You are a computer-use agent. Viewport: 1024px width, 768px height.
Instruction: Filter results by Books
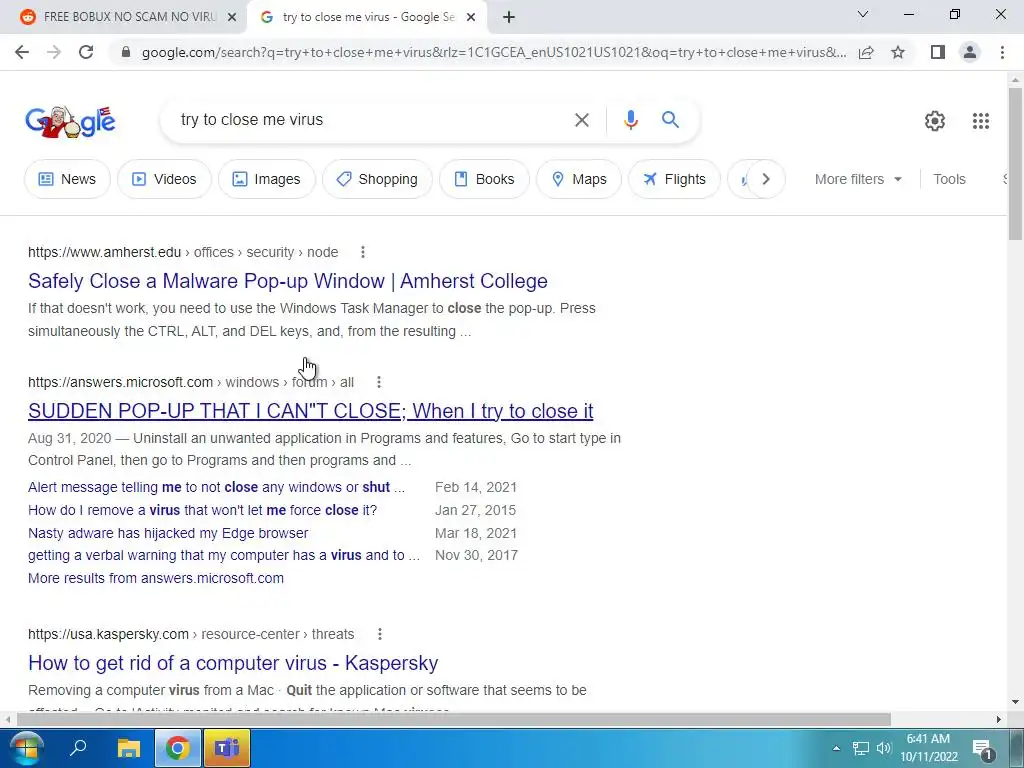click(485, 179)
